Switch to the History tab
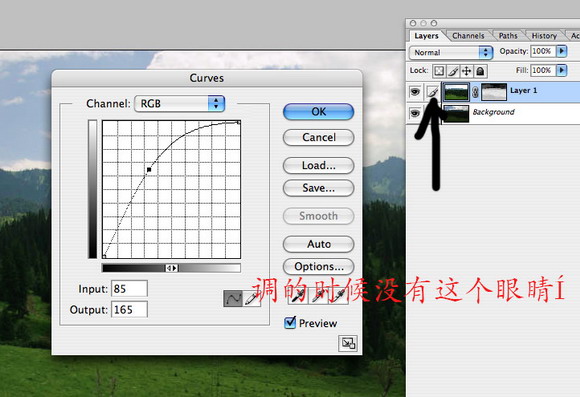 544,36
